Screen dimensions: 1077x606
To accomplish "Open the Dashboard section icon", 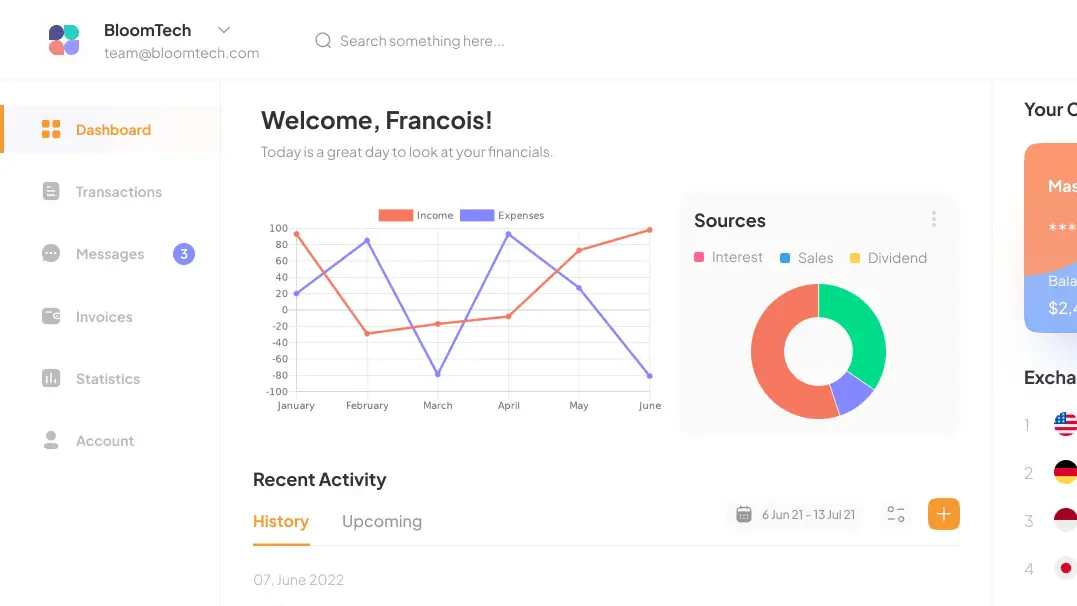I will (x=51, y=129).
